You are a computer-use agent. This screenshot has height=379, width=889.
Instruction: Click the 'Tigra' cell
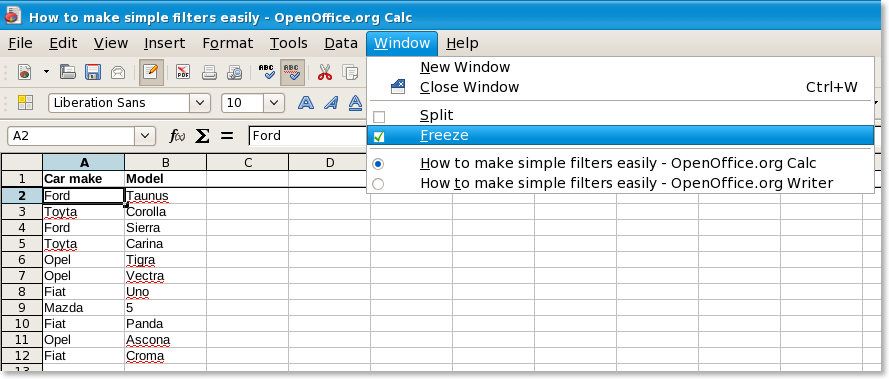click(x=166, y=260)
